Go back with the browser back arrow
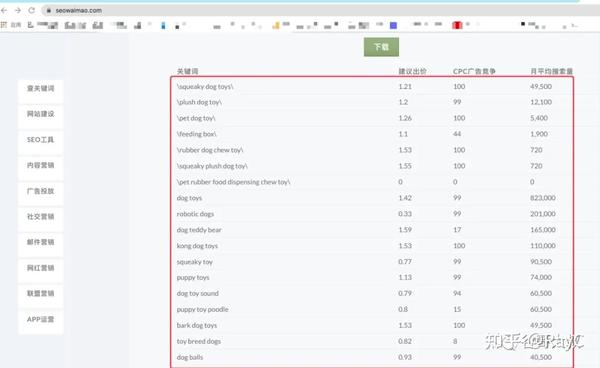 [x=4, y=10]
